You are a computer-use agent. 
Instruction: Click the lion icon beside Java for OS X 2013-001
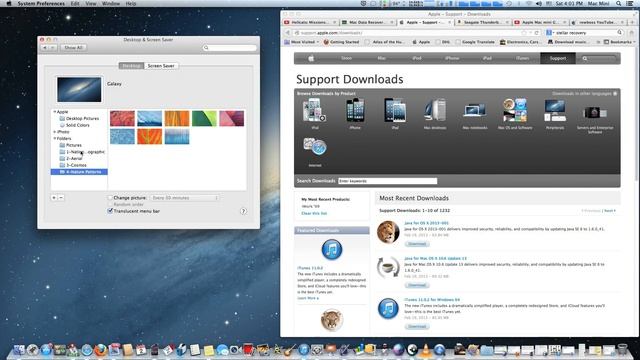click(388, 232)
